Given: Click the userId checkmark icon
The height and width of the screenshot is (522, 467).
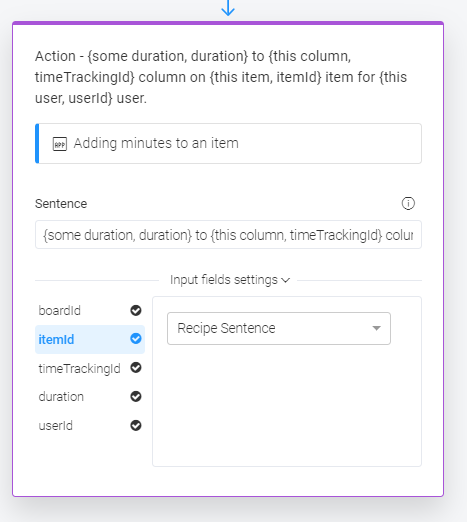Looking at the screenshot, I should pos(136,425).
